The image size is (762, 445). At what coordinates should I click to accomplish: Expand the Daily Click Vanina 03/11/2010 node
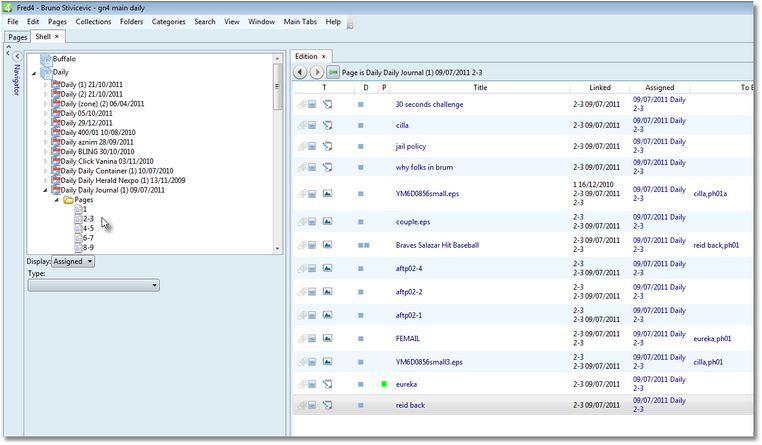point(45,161)
